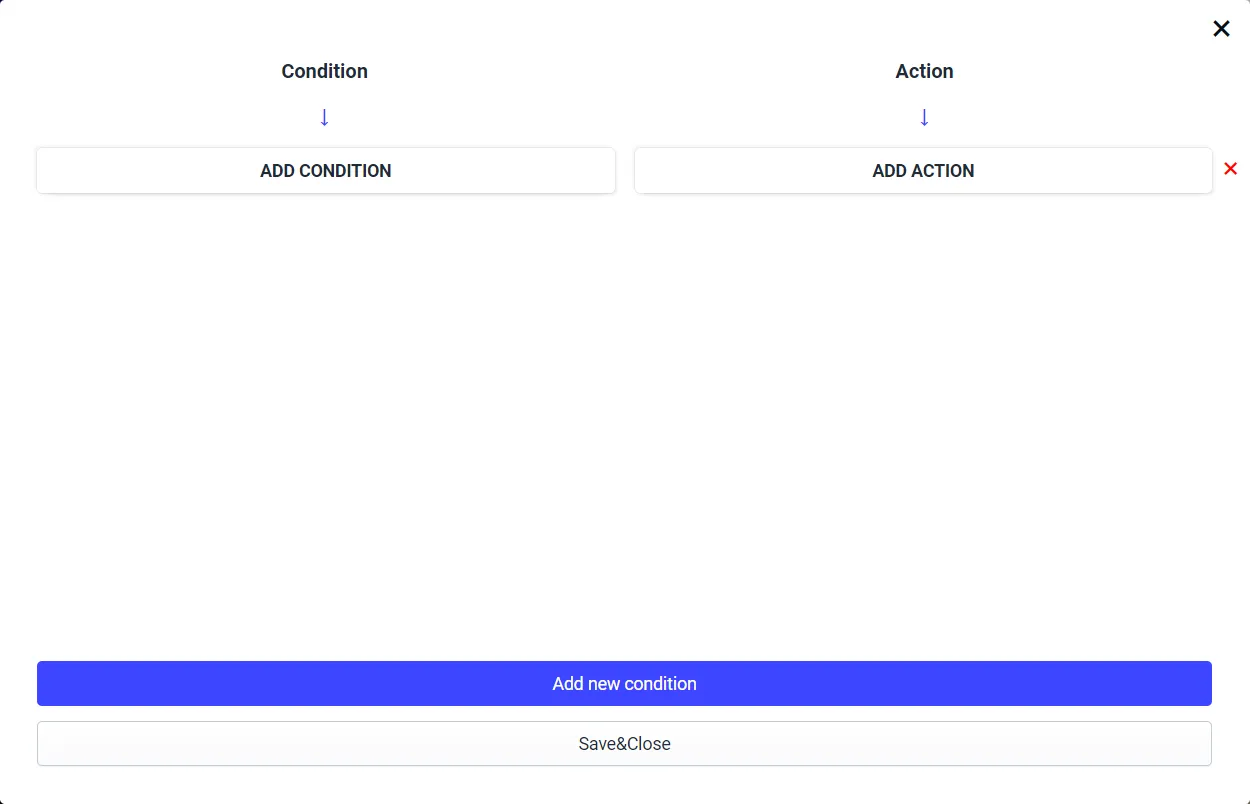Click the Condition column header

(x=324, y=71)
